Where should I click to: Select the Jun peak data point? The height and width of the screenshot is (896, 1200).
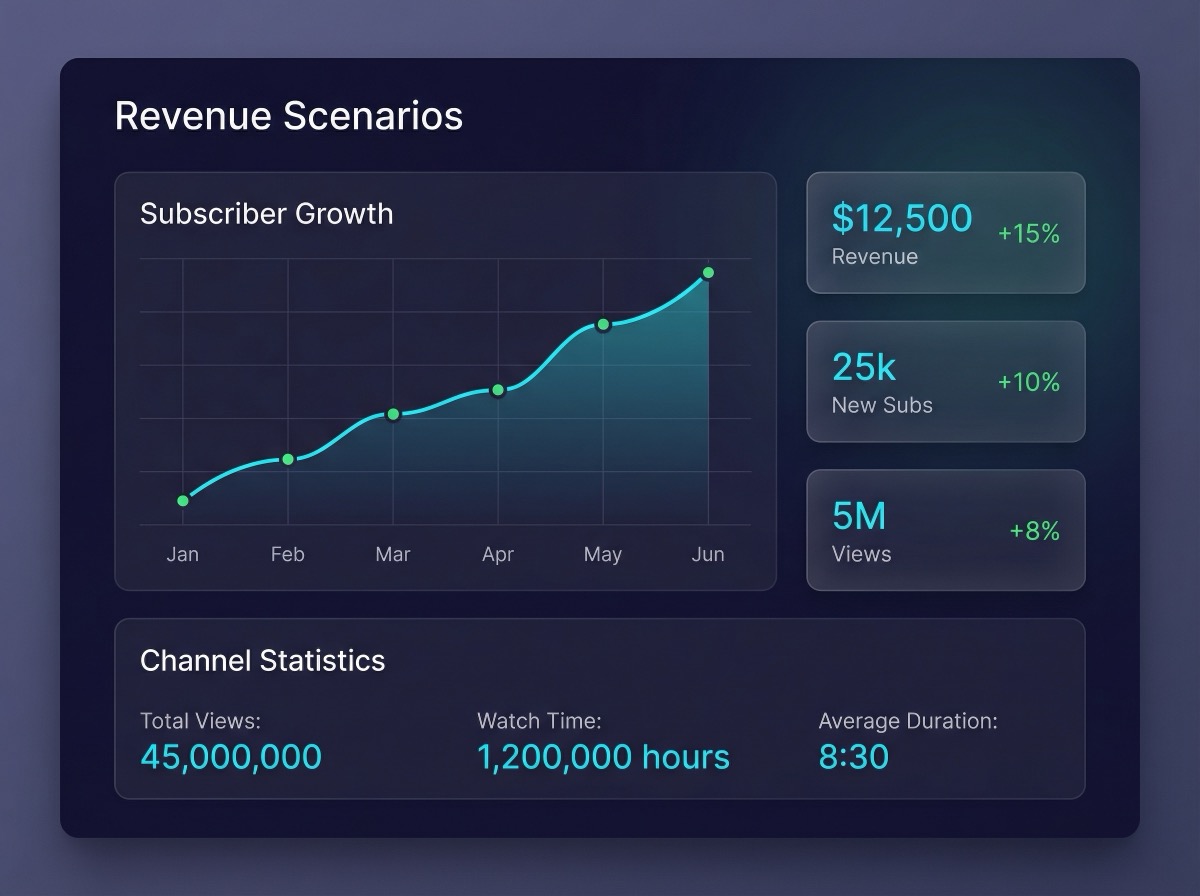709,271
